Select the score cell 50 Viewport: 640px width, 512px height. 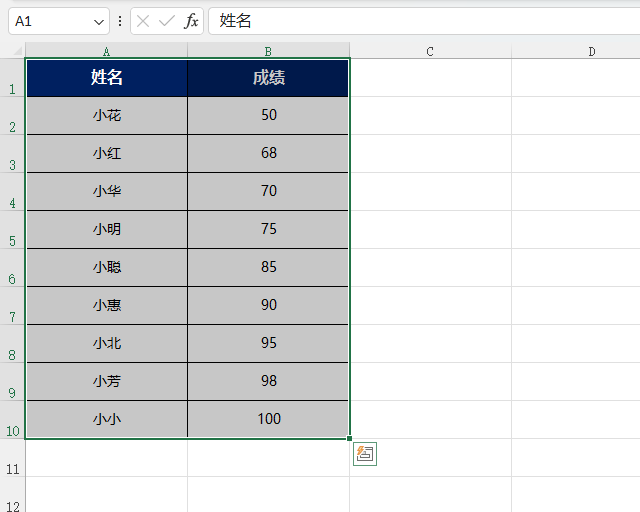[268, 116]
